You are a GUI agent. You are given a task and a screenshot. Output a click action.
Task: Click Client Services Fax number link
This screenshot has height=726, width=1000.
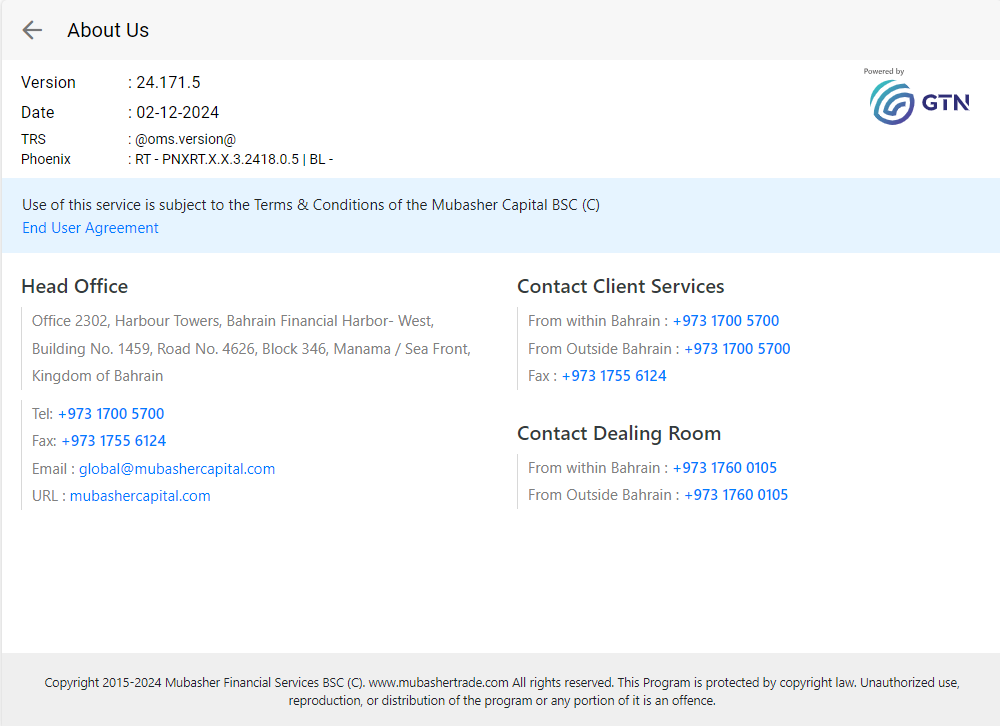(x=614, y=376)
